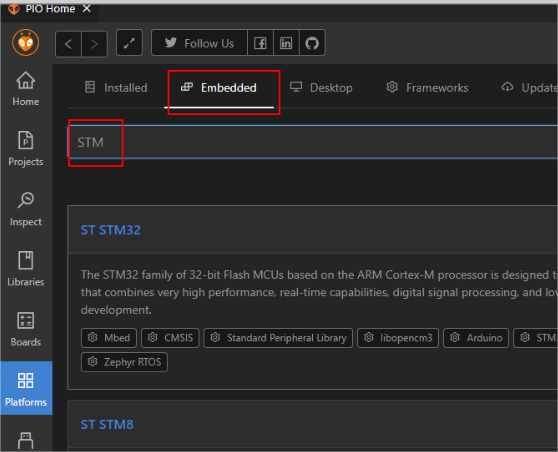Click the CMSIS framework tag

pos(170,338)
